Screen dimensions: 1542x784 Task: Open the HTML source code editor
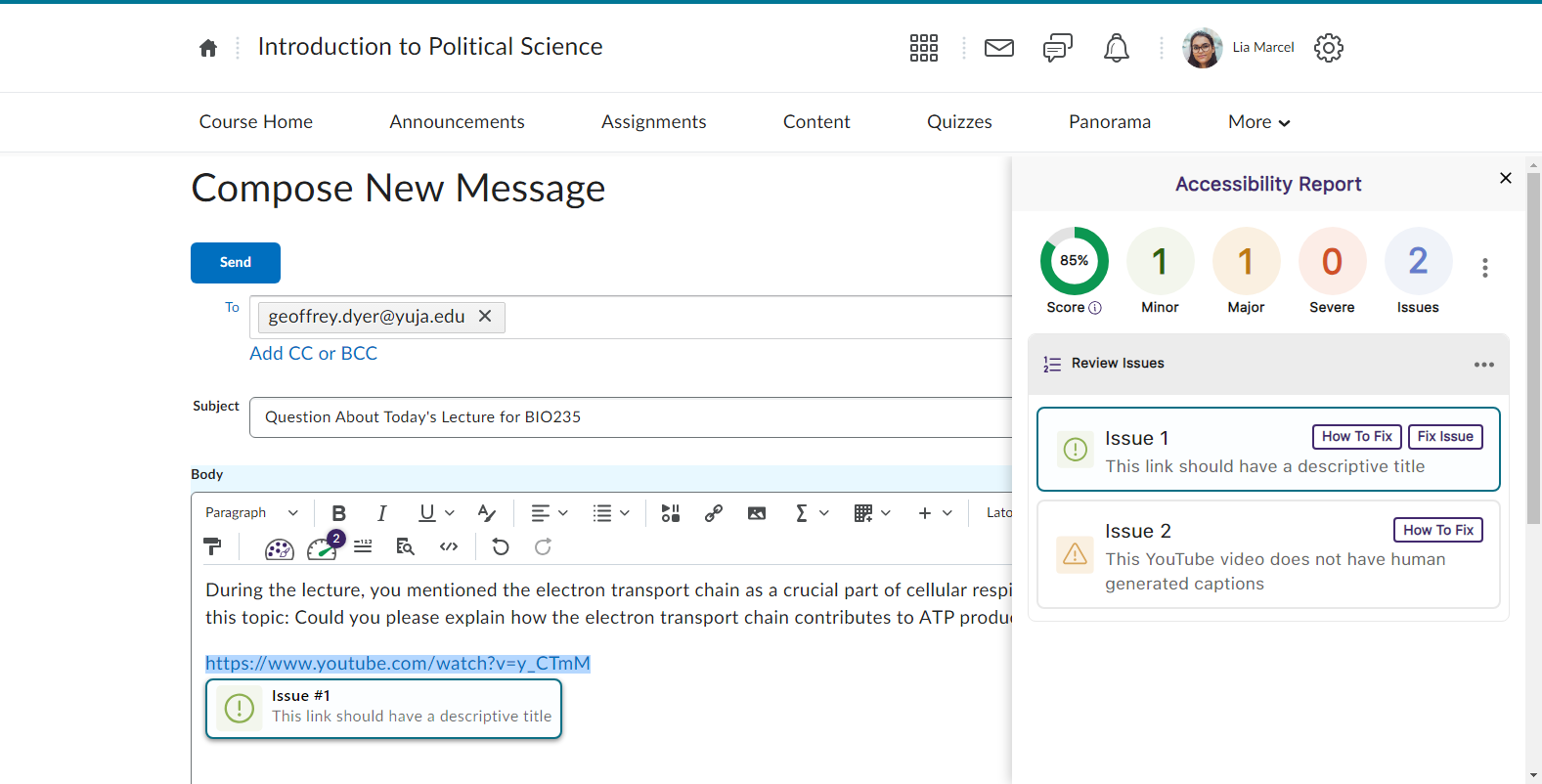(x=449, y=547)
